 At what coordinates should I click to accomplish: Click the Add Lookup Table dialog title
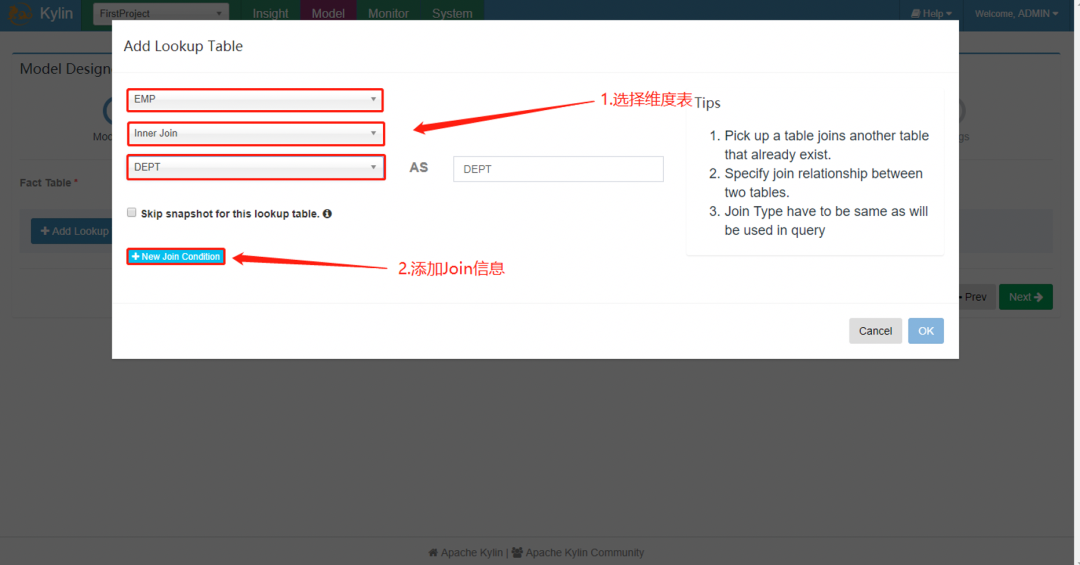pos(183,46)
